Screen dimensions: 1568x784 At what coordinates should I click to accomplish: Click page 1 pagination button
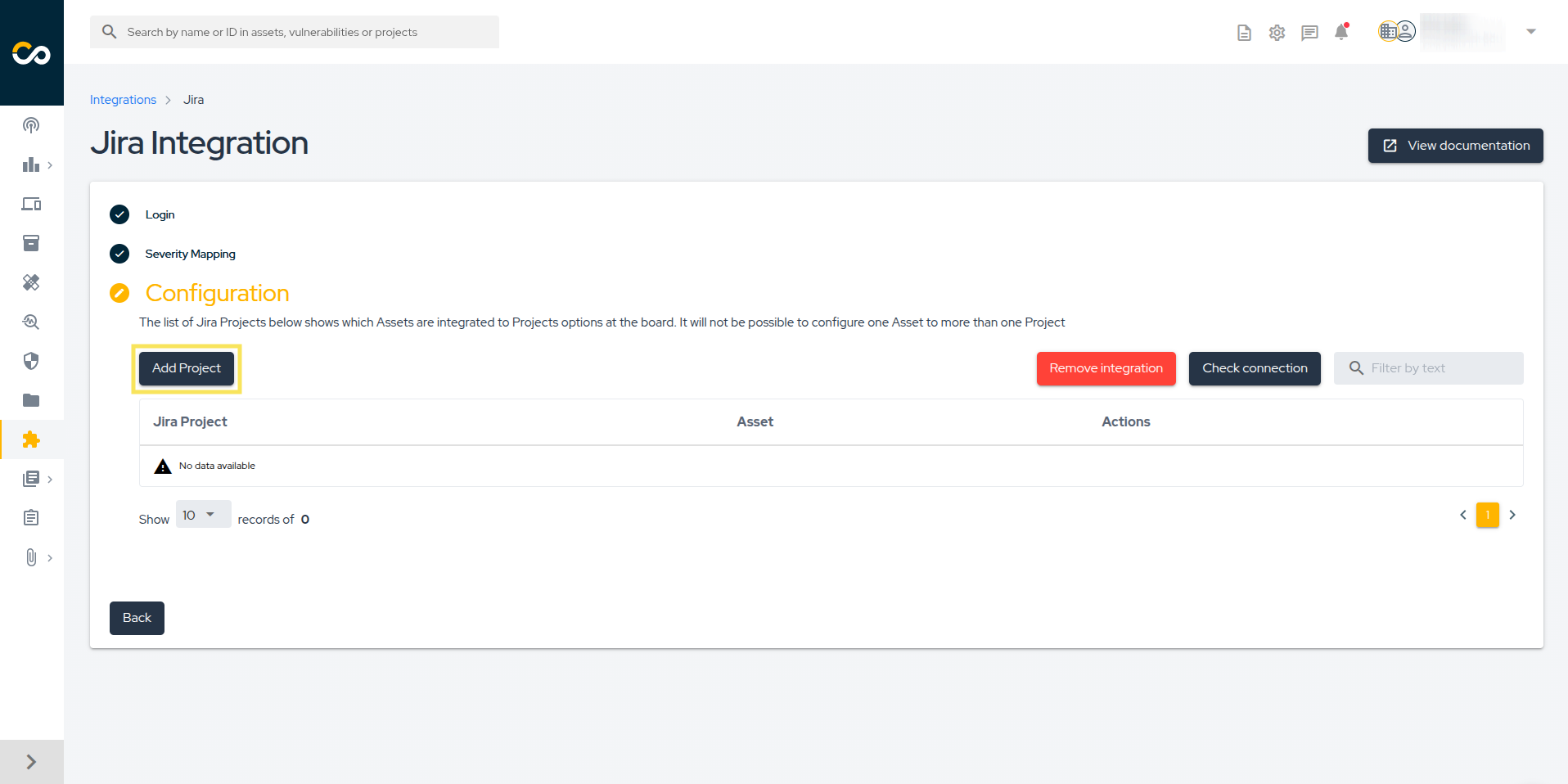[1487, 515]
